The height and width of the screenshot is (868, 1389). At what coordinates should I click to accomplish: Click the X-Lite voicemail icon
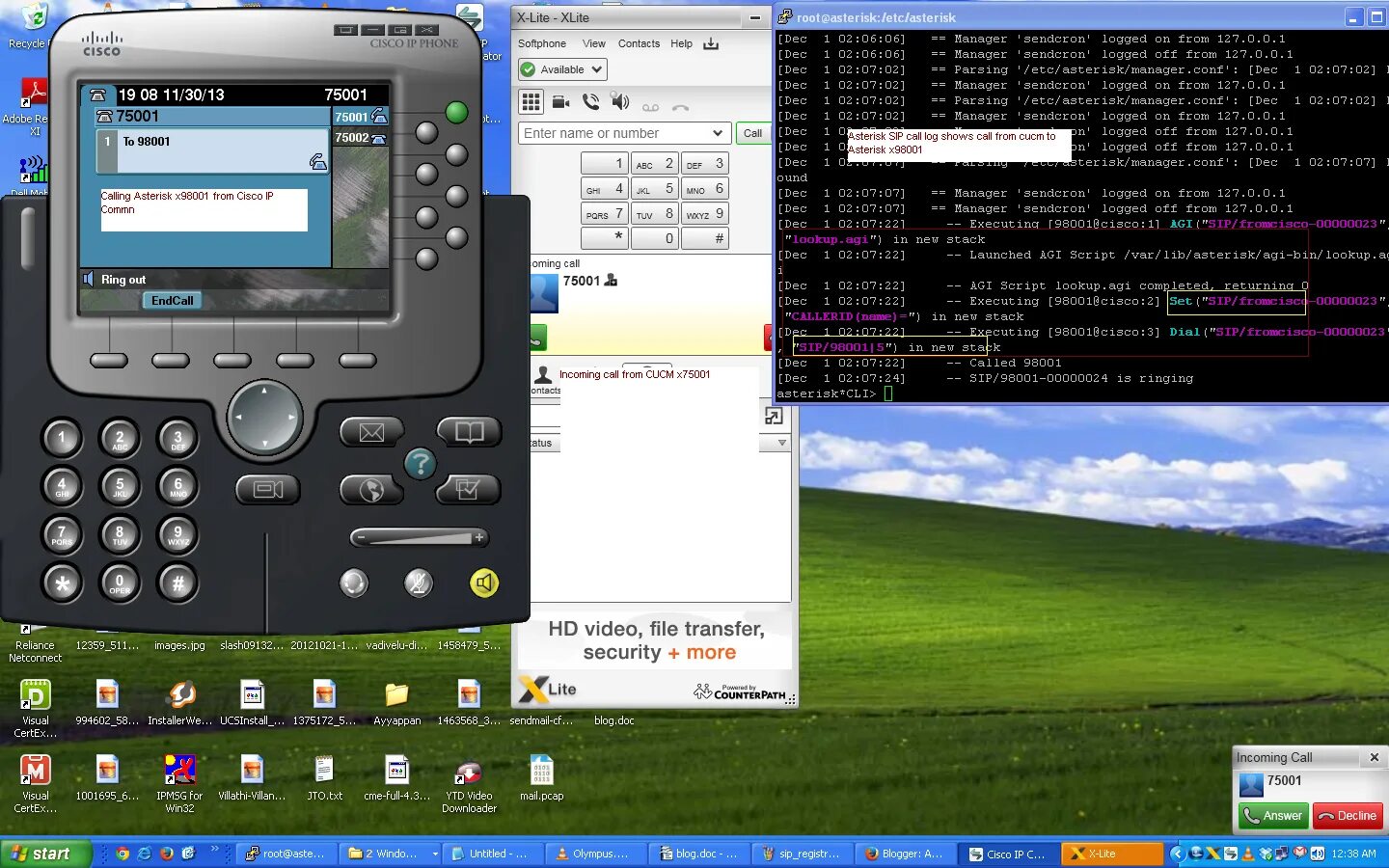pos(651,107)
